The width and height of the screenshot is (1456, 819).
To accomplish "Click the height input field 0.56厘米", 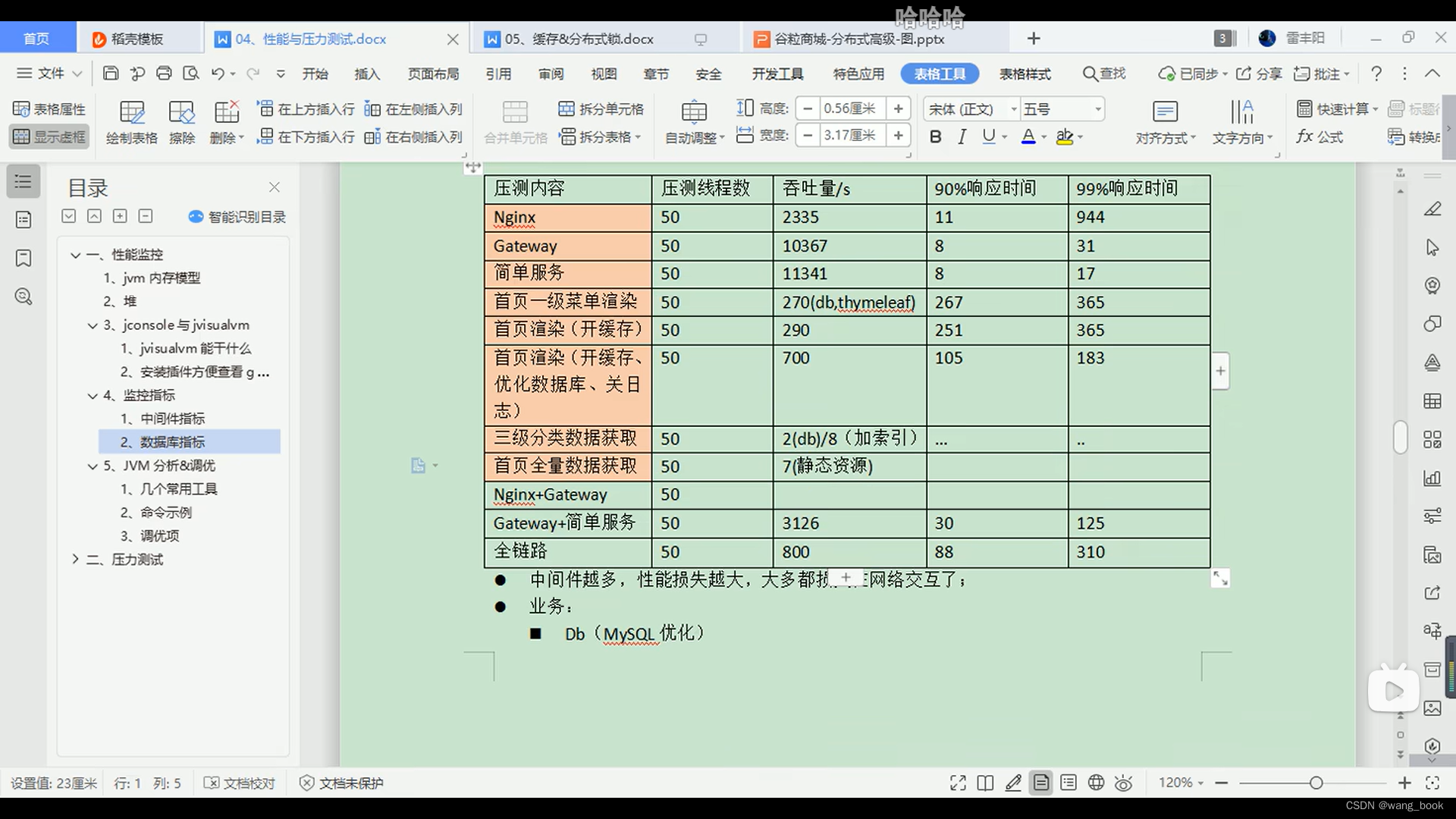I will 851,108.
